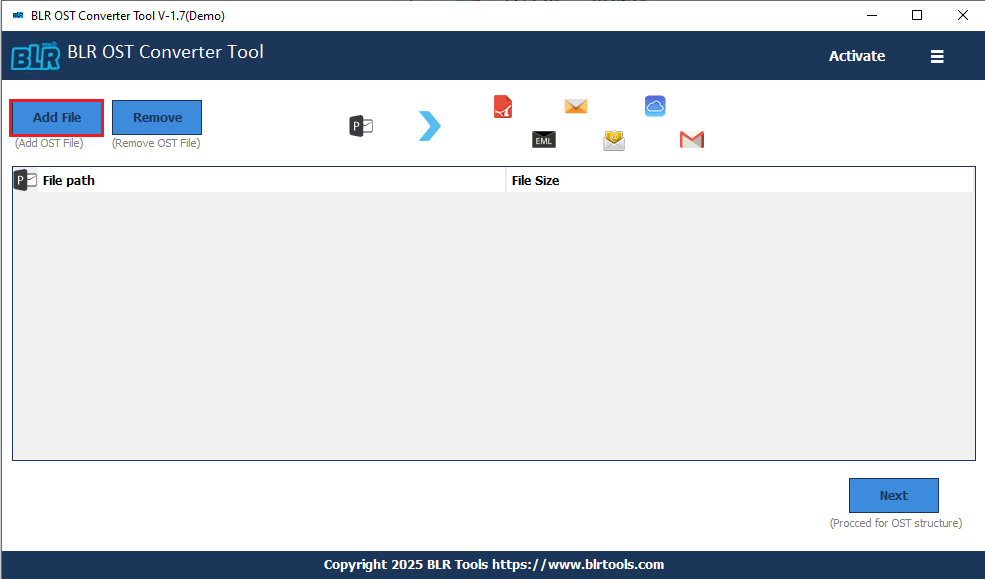This screenshot has height=579, width=985.
Task: Click inside the empty file list area
Action: (493, 320)
